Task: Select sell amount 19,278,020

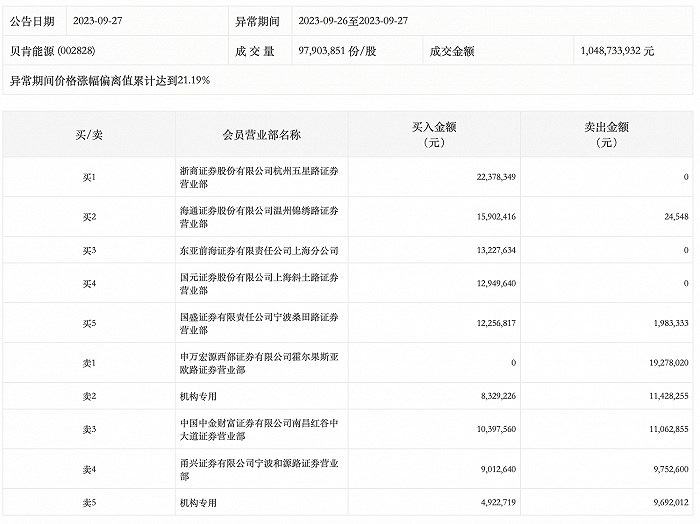Action: click(669, 363)
